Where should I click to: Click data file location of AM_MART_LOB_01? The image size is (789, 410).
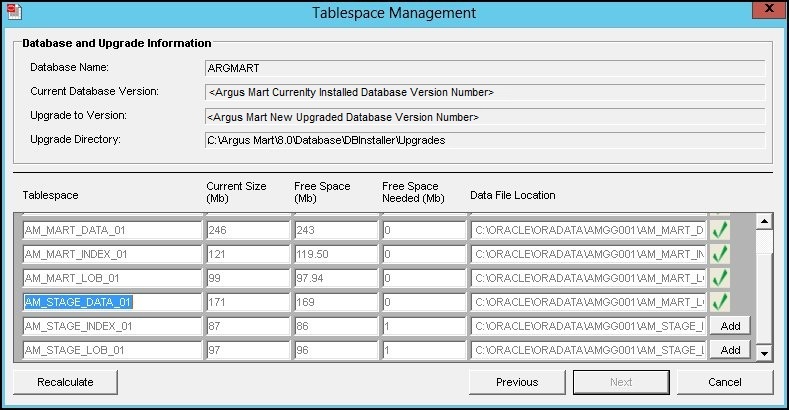coord(589,278)
